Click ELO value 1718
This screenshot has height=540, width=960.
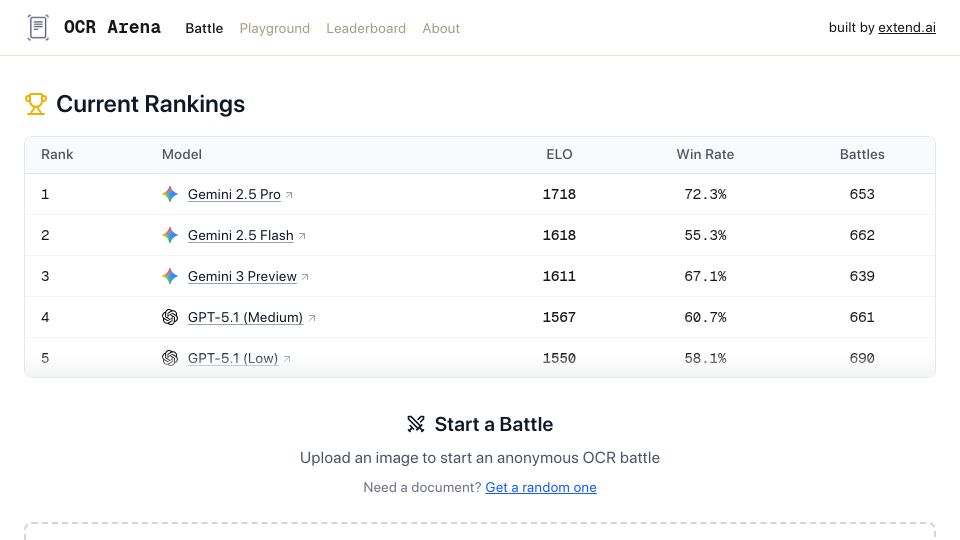coord(559,194)
